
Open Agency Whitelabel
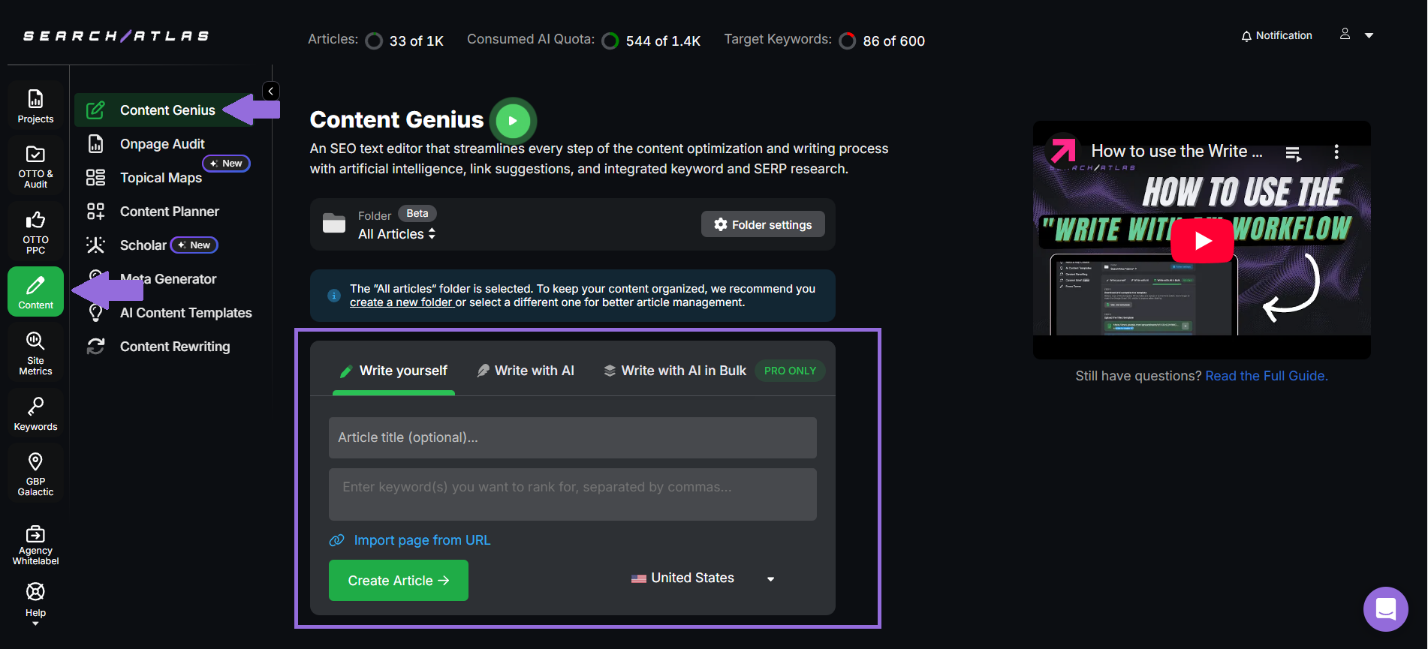tap(35, 544)
